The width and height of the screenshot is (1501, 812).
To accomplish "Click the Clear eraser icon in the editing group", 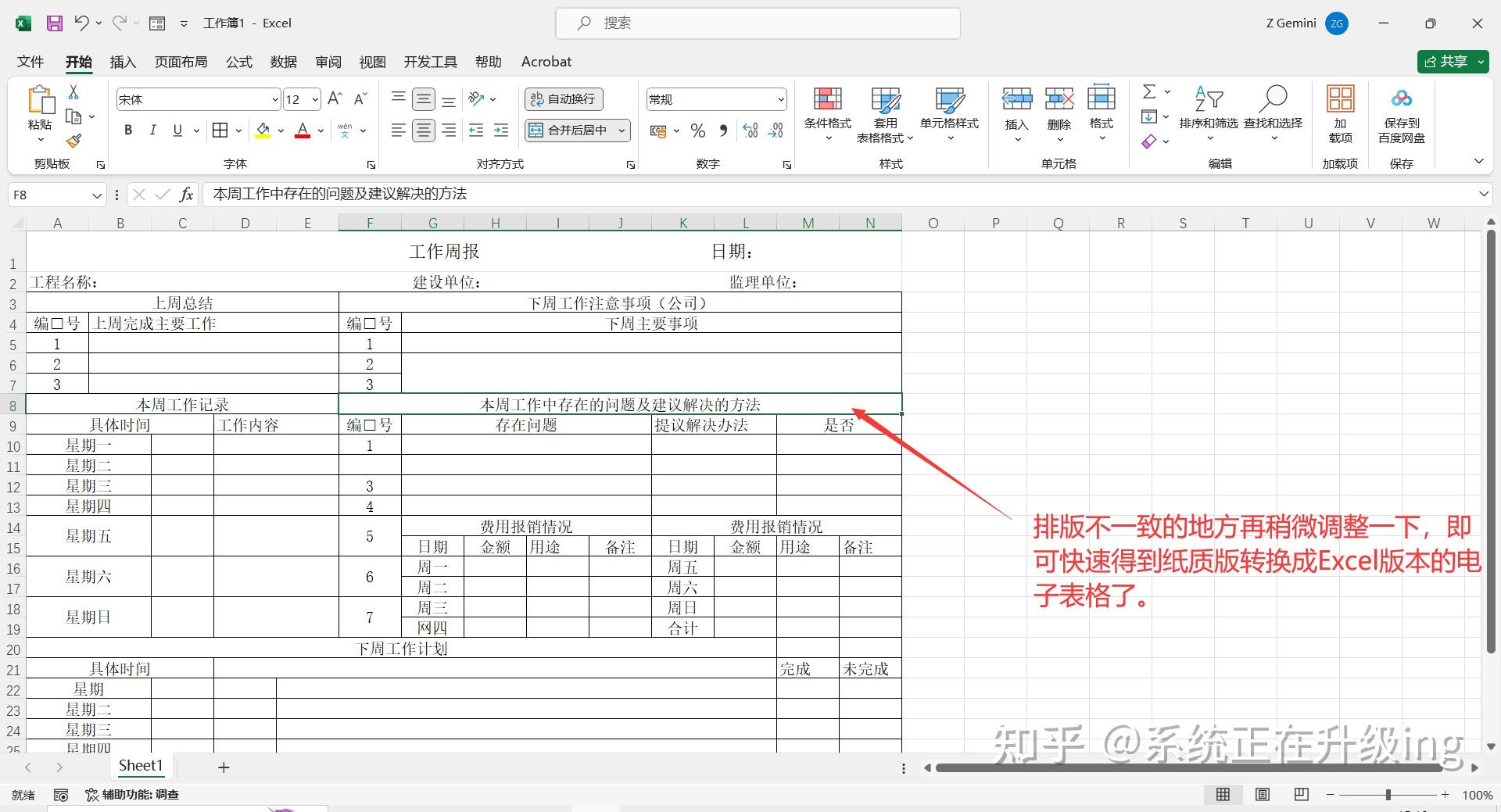I will 1149,141.
